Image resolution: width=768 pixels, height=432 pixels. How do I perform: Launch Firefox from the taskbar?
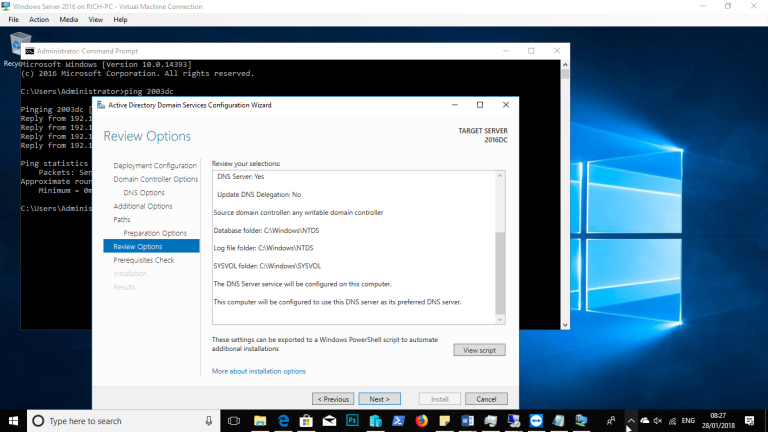(x=421, y=421)
